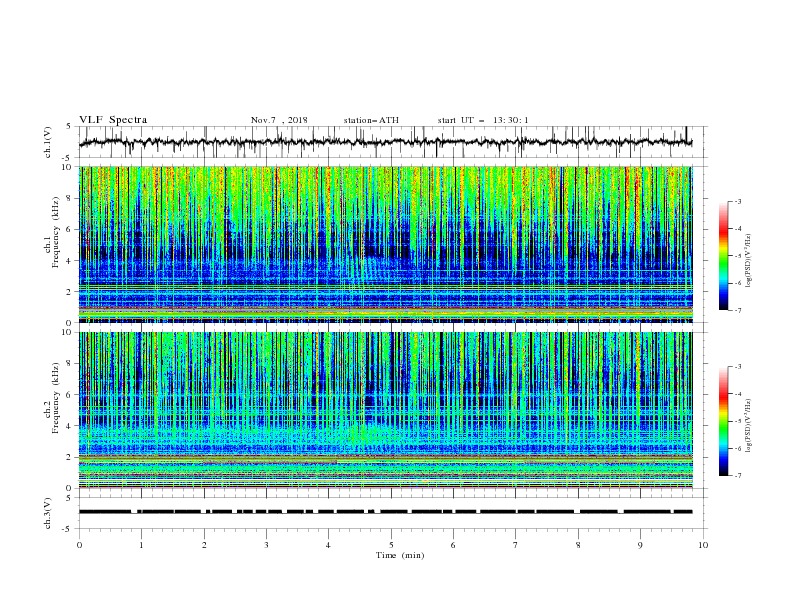This screenshot has height=612, width=792.
Task: Click the "-5" label on ch.1 colorbar
Action: (x=738, y=256)
